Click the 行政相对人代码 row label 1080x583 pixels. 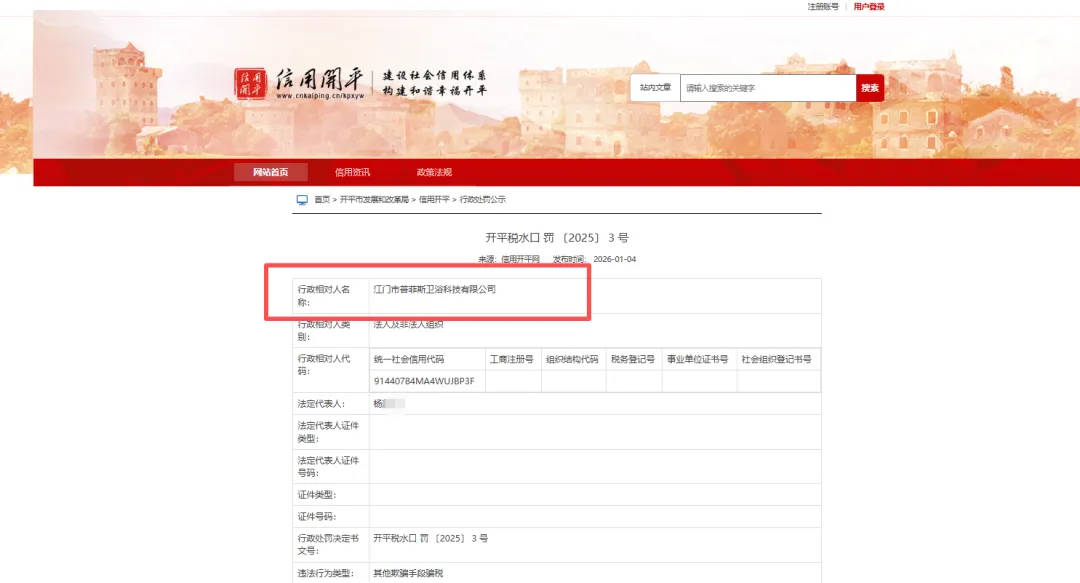point(324,365)
